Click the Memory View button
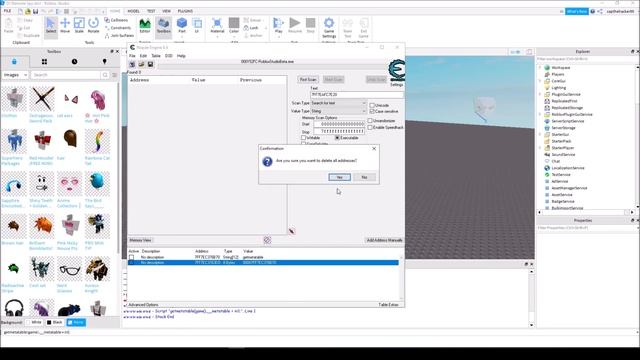Screen dimensions: 640x360 tap(140, 240)
